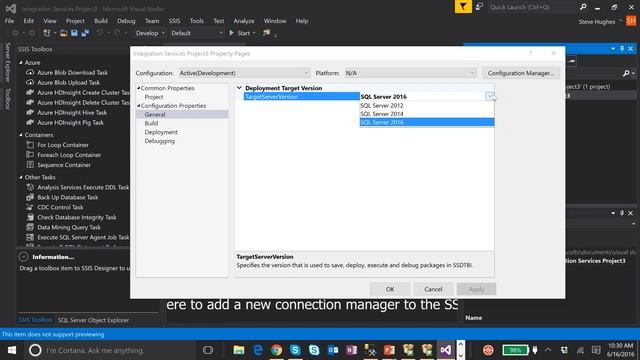Screen dimensions: 640x360
Task: Select the Build property page
Action: point(151,123)
